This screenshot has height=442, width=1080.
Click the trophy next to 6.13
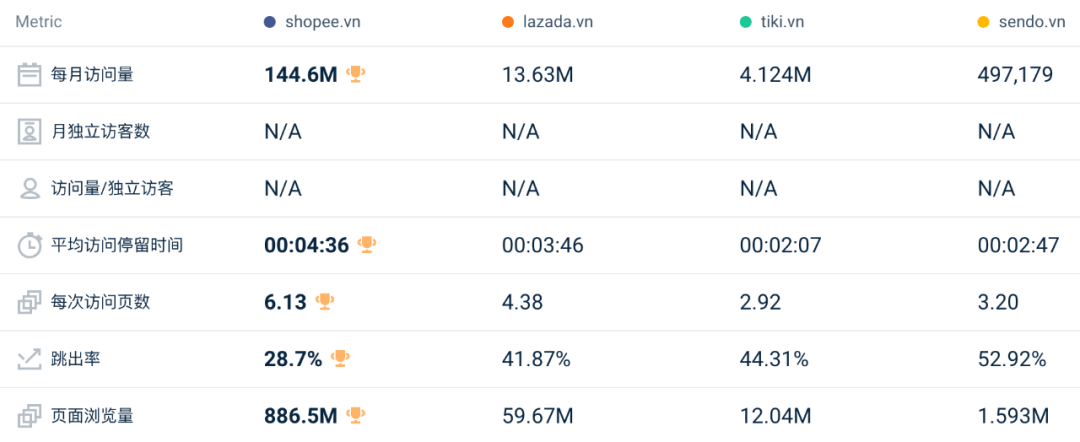324,301
